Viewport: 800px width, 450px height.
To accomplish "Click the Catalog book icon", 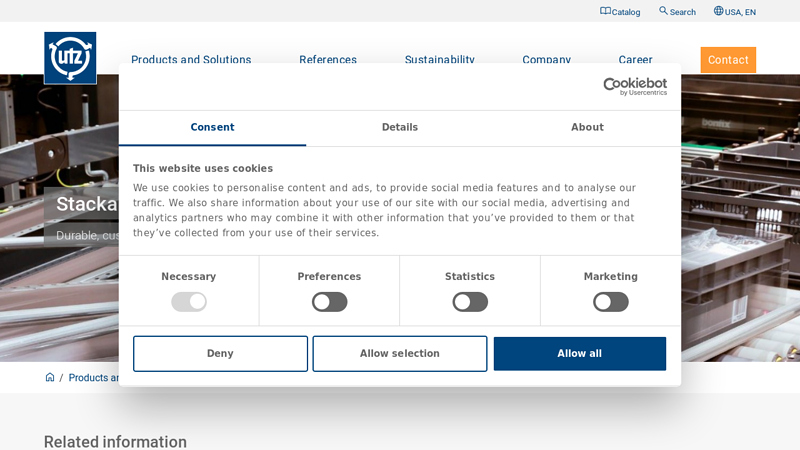I will [x=605, y=11].
